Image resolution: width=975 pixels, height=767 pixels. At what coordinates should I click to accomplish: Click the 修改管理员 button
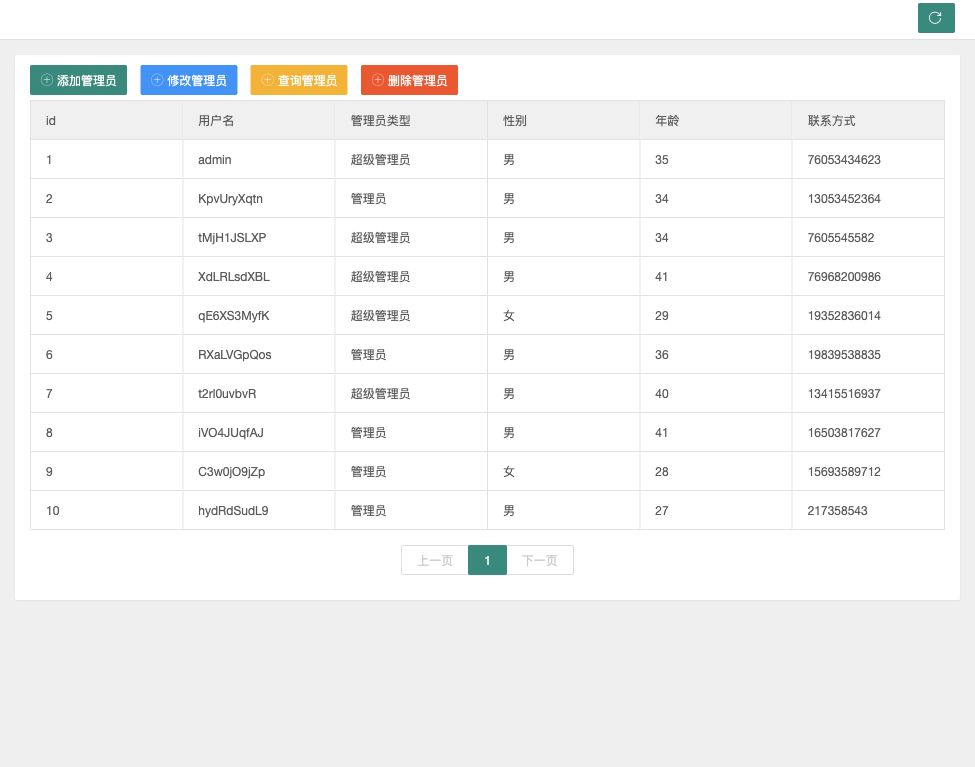tap(189, 80)
